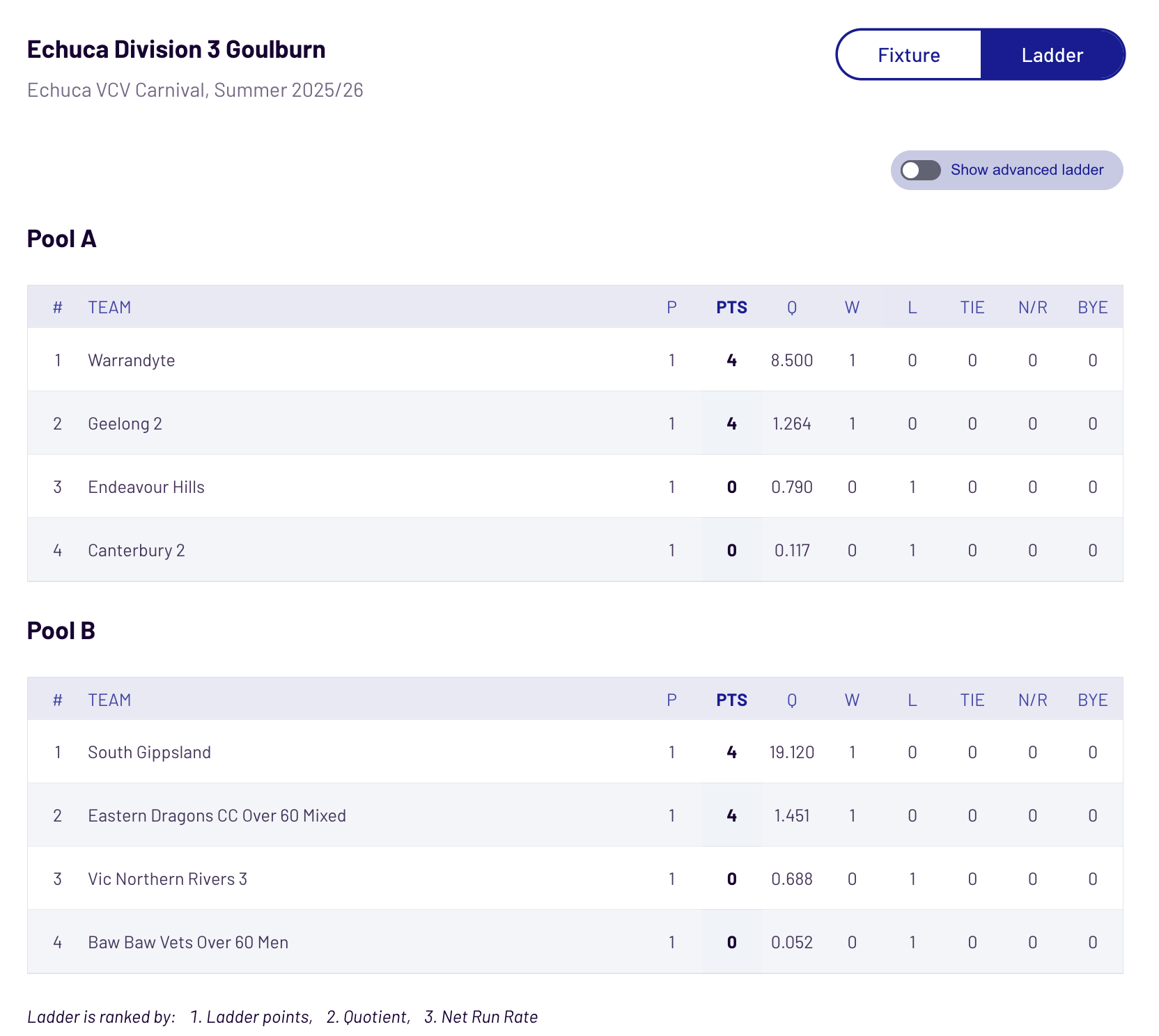The height and width of the screenshot is (1036, 1159).
Task: Select Endeavour Hills in Pool A
Action: tap(146, 487)
